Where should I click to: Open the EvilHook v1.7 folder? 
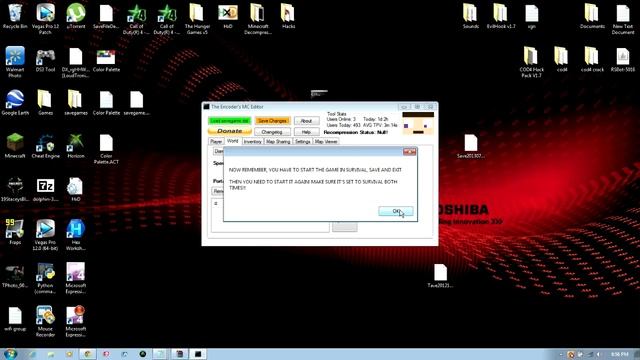(x=501, y=17)
